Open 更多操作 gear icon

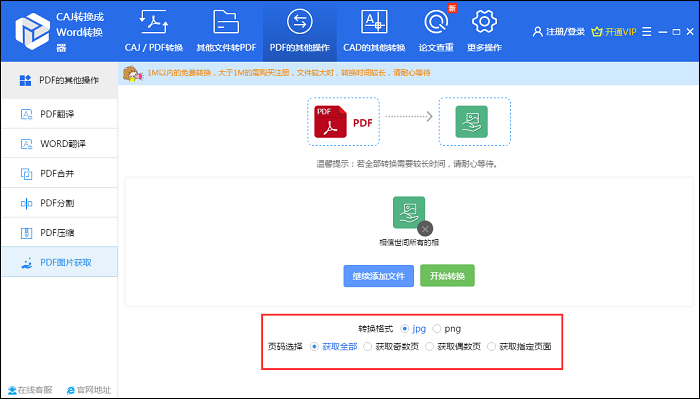[484, 22]
